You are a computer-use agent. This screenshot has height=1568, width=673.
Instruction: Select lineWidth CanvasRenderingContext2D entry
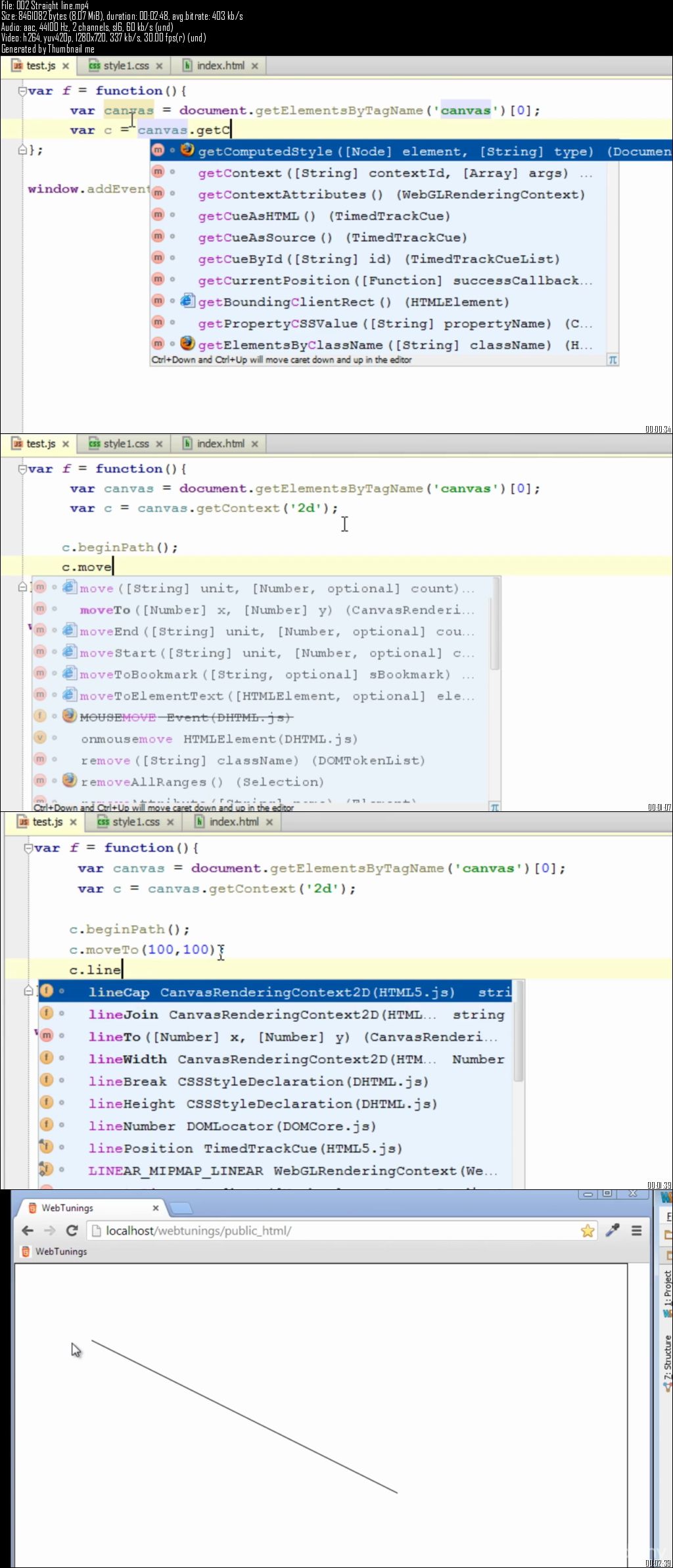tap(275, 1059)
